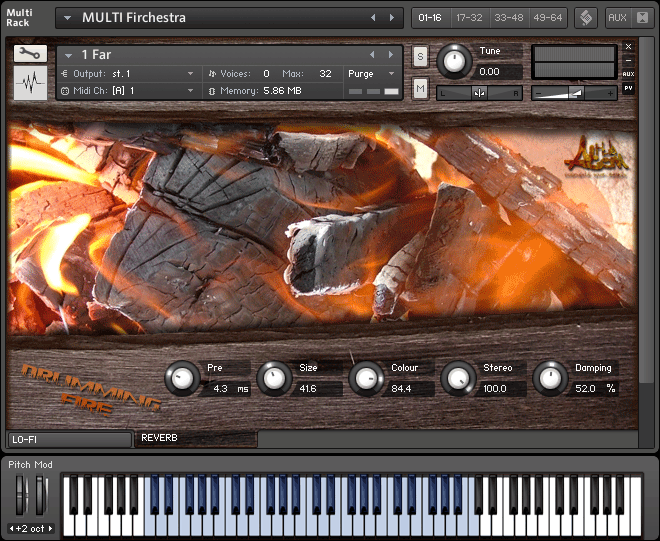Click the Pre delay knob
660x541 pixels.
182,378
